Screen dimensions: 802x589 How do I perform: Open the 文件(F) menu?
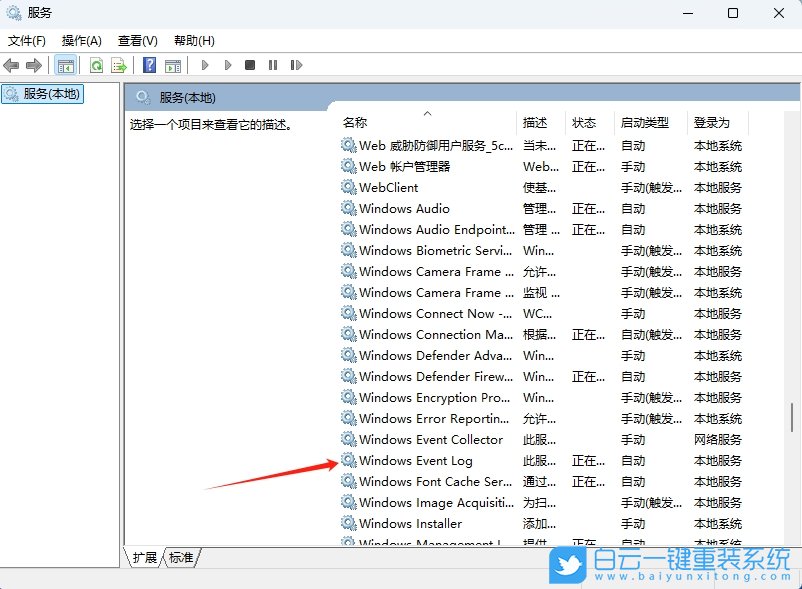(25, 40)
